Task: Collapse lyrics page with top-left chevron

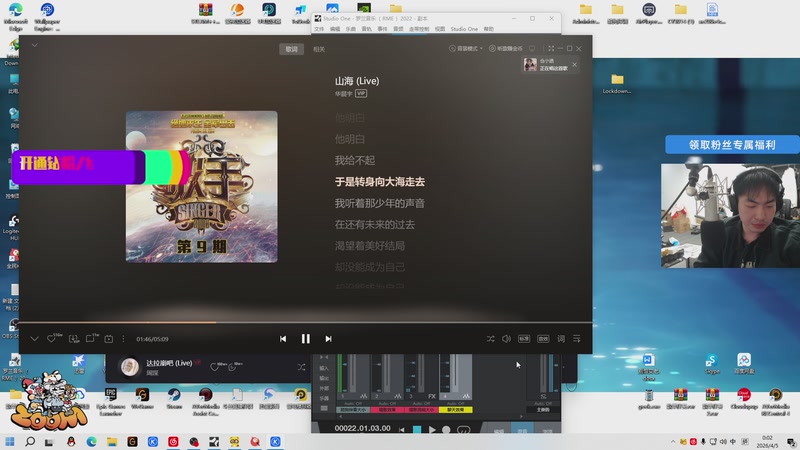Action: tap(34, 45)
